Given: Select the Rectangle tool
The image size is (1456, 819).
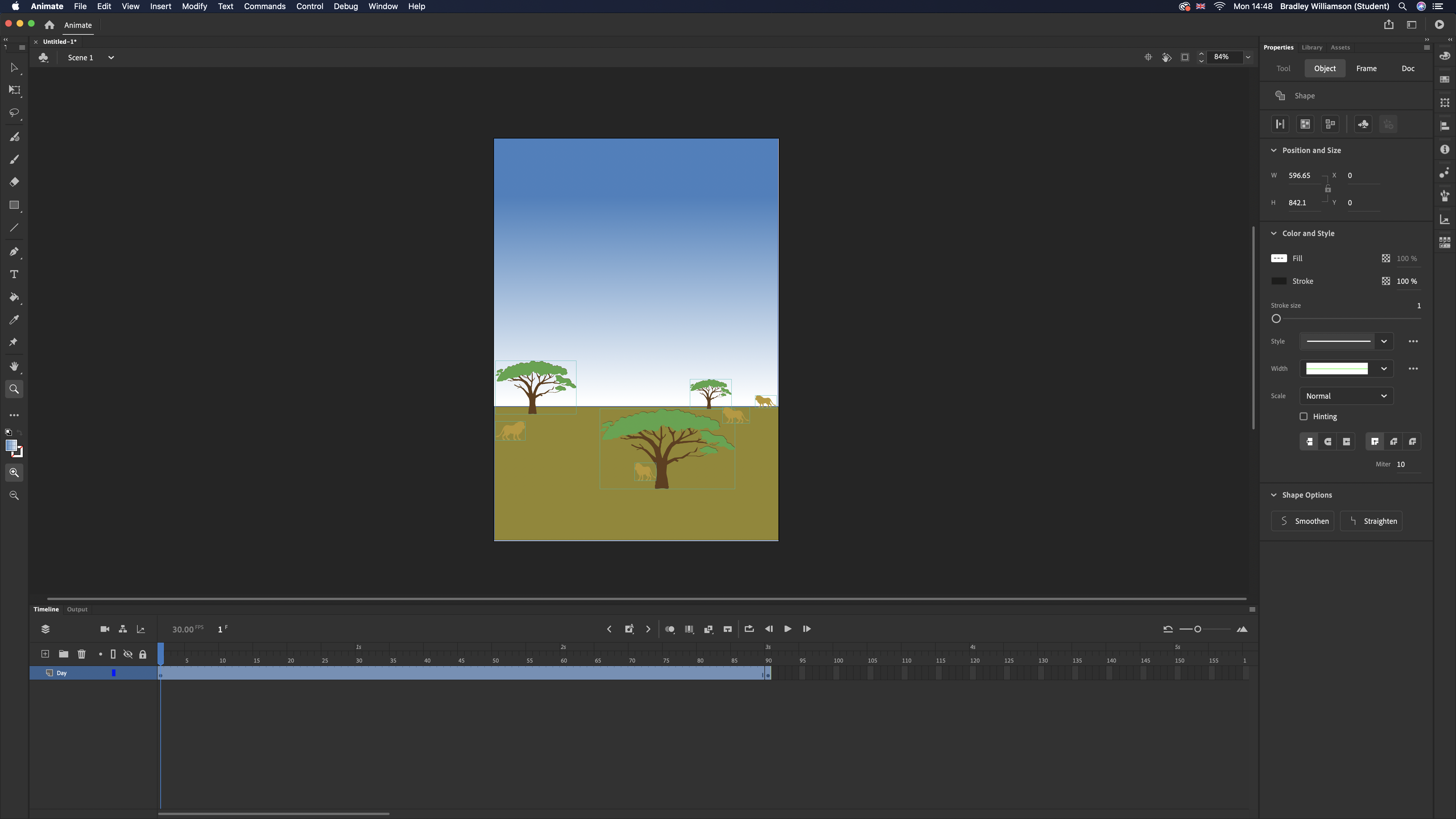Looking at the screenshot, I should pyautogui.click(x=14, y=205).
